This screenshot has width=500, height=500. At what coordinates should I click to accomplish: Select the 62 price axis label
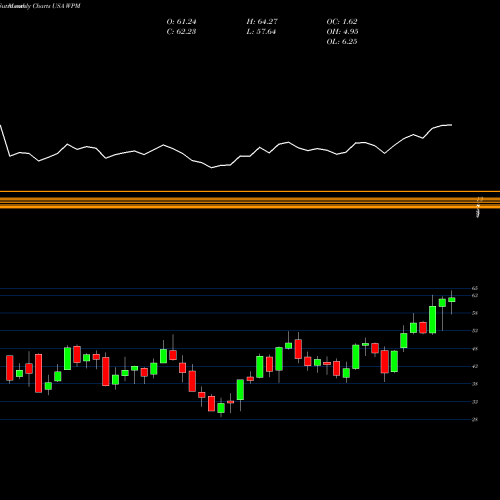coord(475,295)
